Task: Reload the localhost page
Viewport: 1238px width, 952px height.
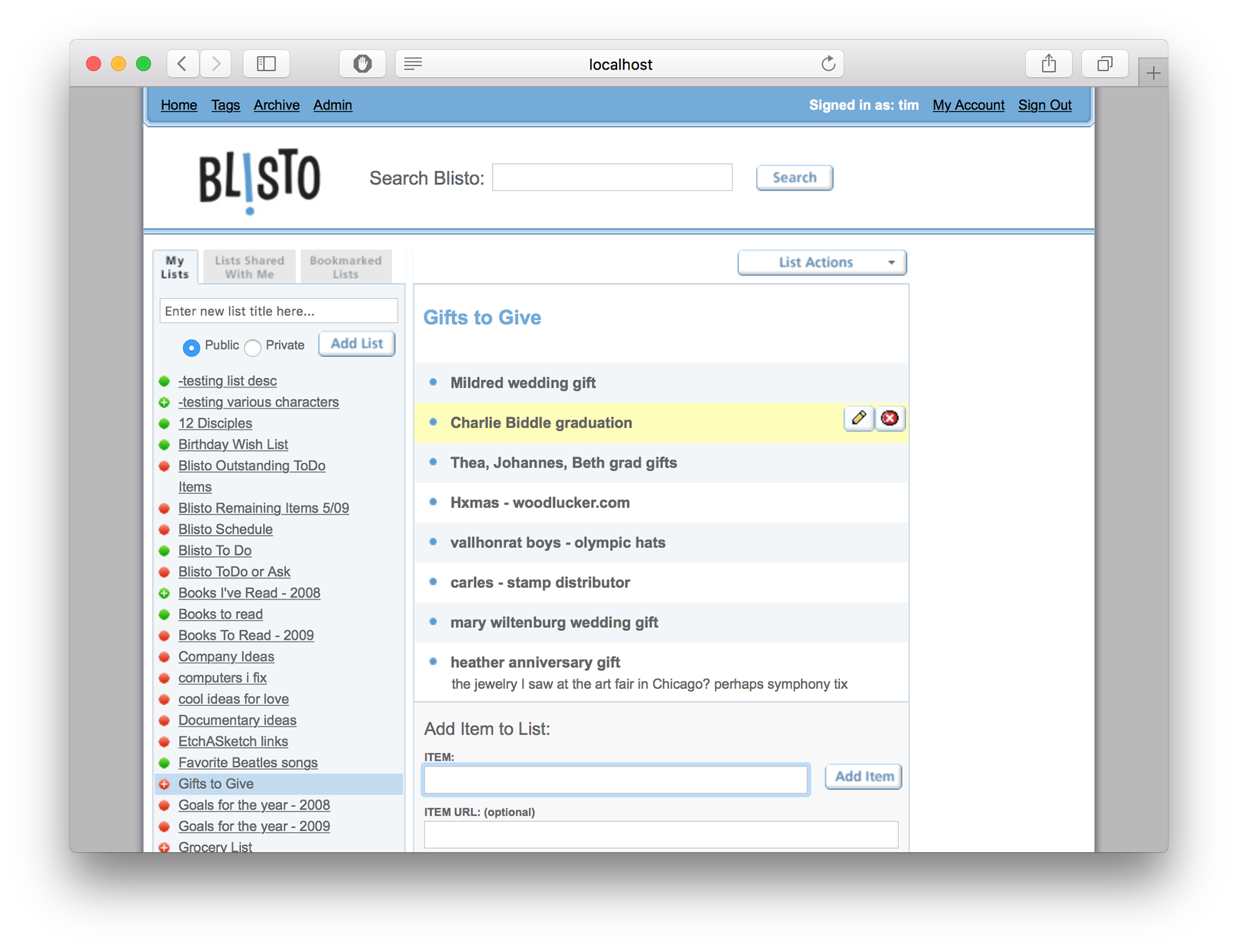Action: pos(828,64)
